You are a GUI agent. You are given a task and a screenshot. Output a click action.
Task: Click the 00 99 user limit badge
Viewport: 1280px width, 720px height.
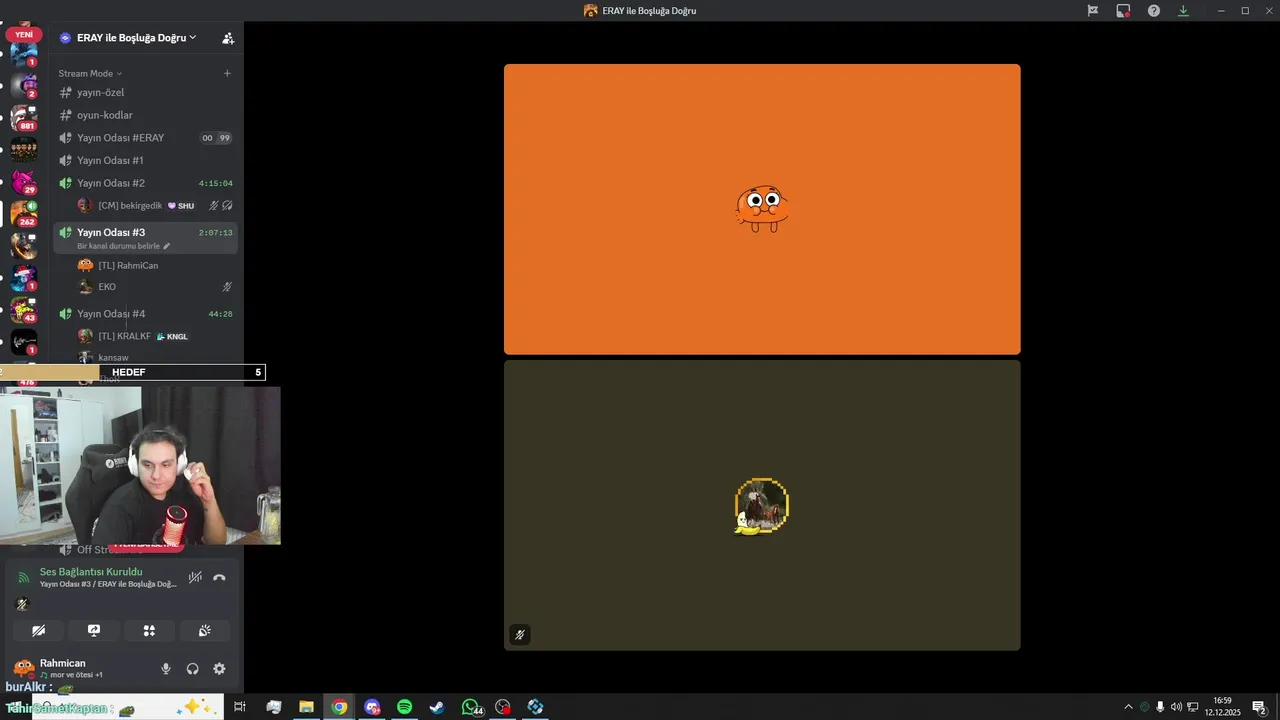click(216, 138)
